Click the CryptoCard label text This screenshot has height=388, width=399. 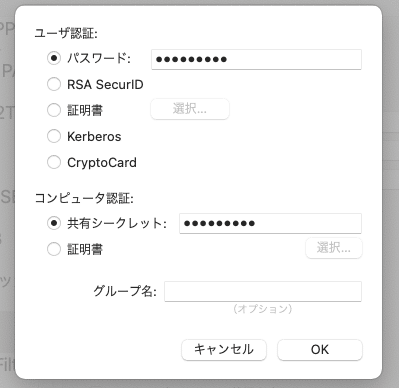click(x=102, y=163)
